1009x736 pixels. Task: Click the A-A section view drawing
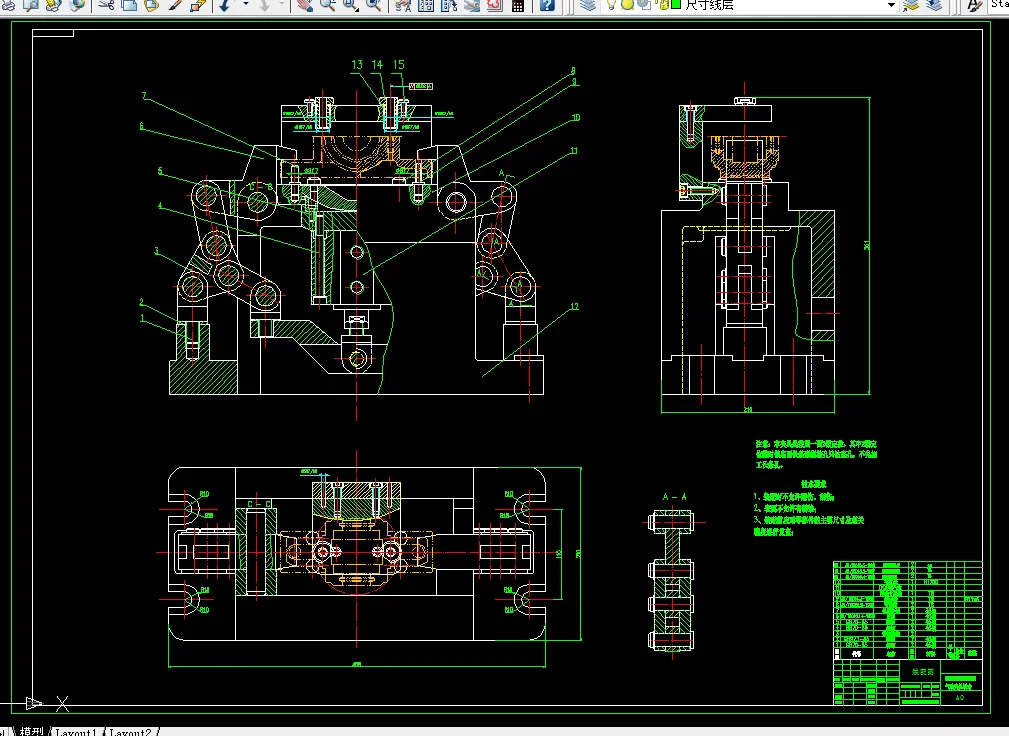click(x=671, y=580)
